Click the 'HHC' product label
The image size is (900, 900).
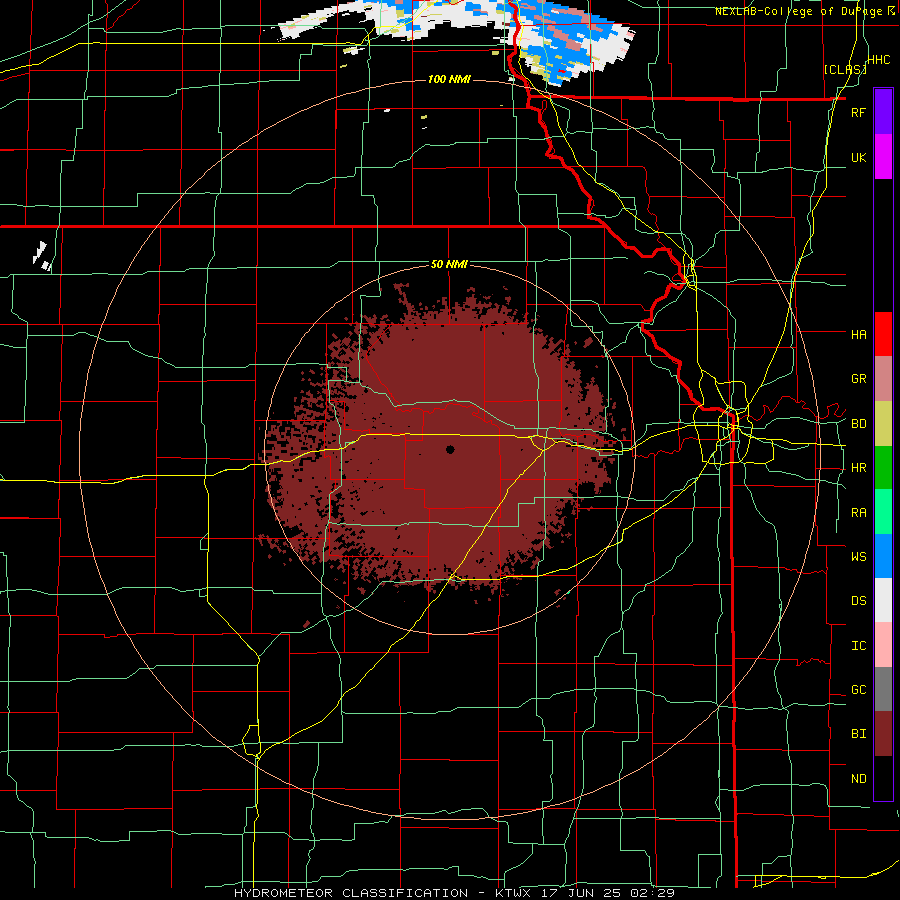coord(879,60)
